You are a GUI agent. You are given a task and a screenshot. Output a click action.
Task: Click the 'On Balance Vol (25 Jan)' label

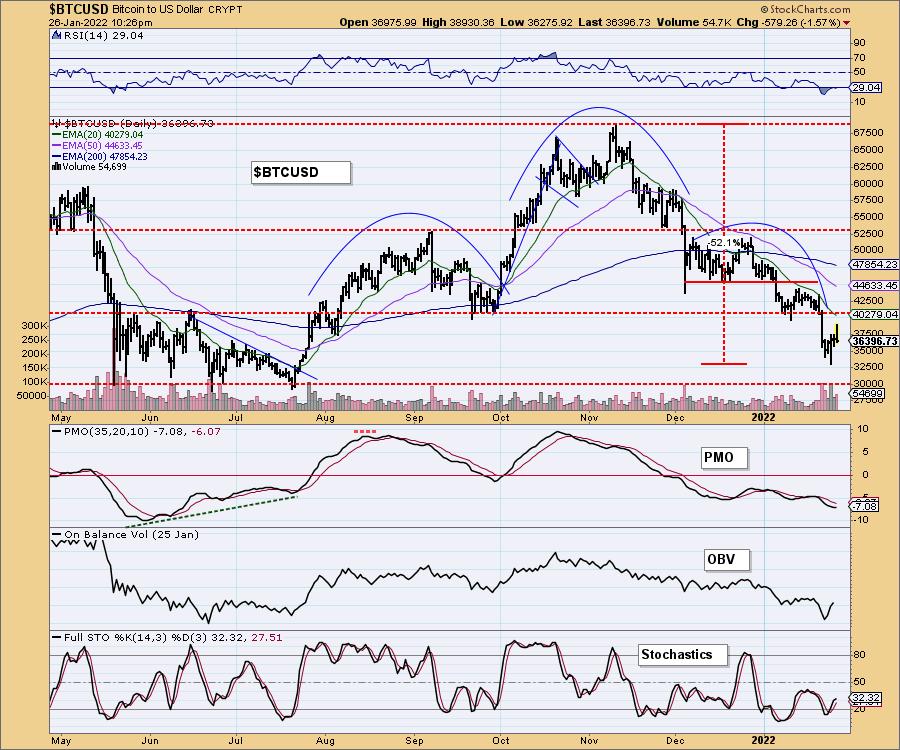point(126,535)
